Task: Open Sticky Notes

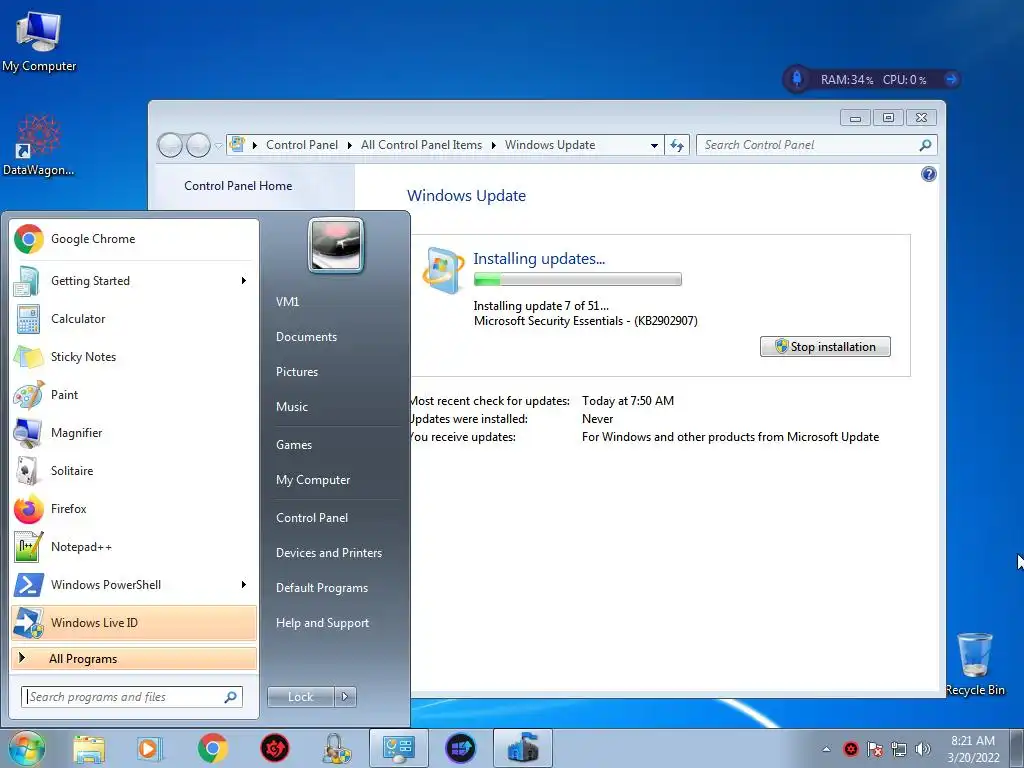Action: 134,357
